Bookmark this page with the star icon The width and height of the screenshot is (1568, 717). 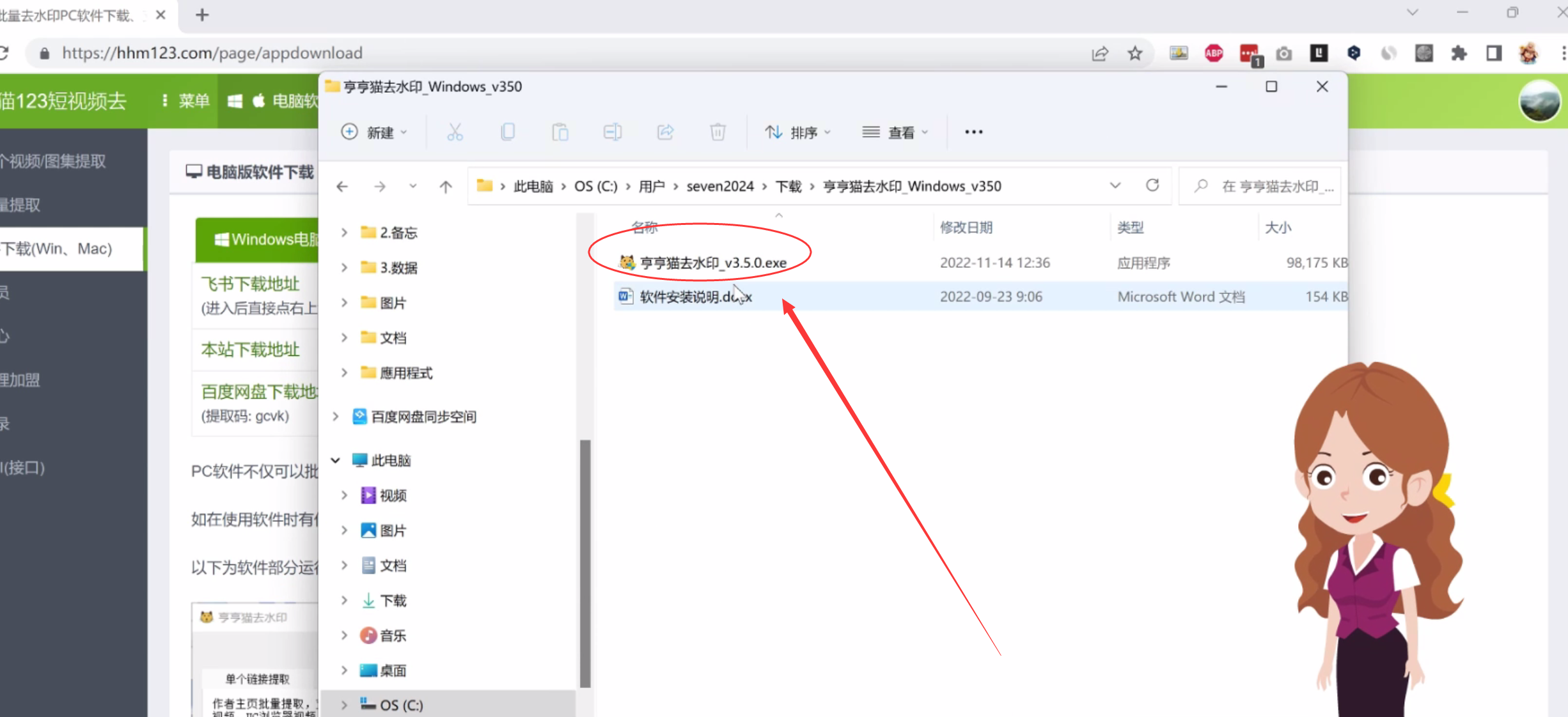click(x=1135, y=54)
